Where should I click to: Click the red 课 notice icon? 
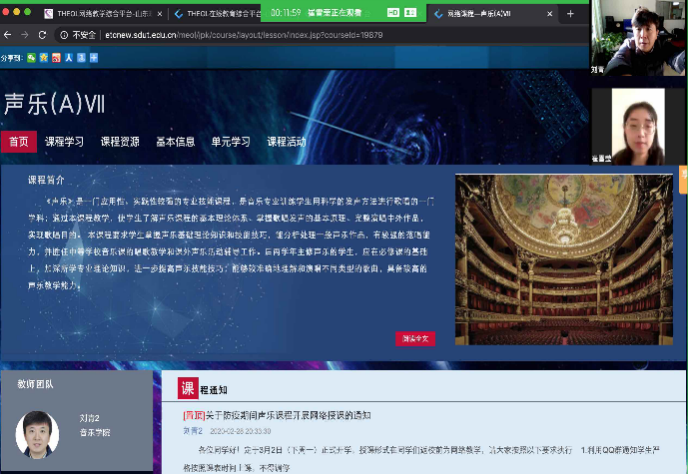[187, 388]
